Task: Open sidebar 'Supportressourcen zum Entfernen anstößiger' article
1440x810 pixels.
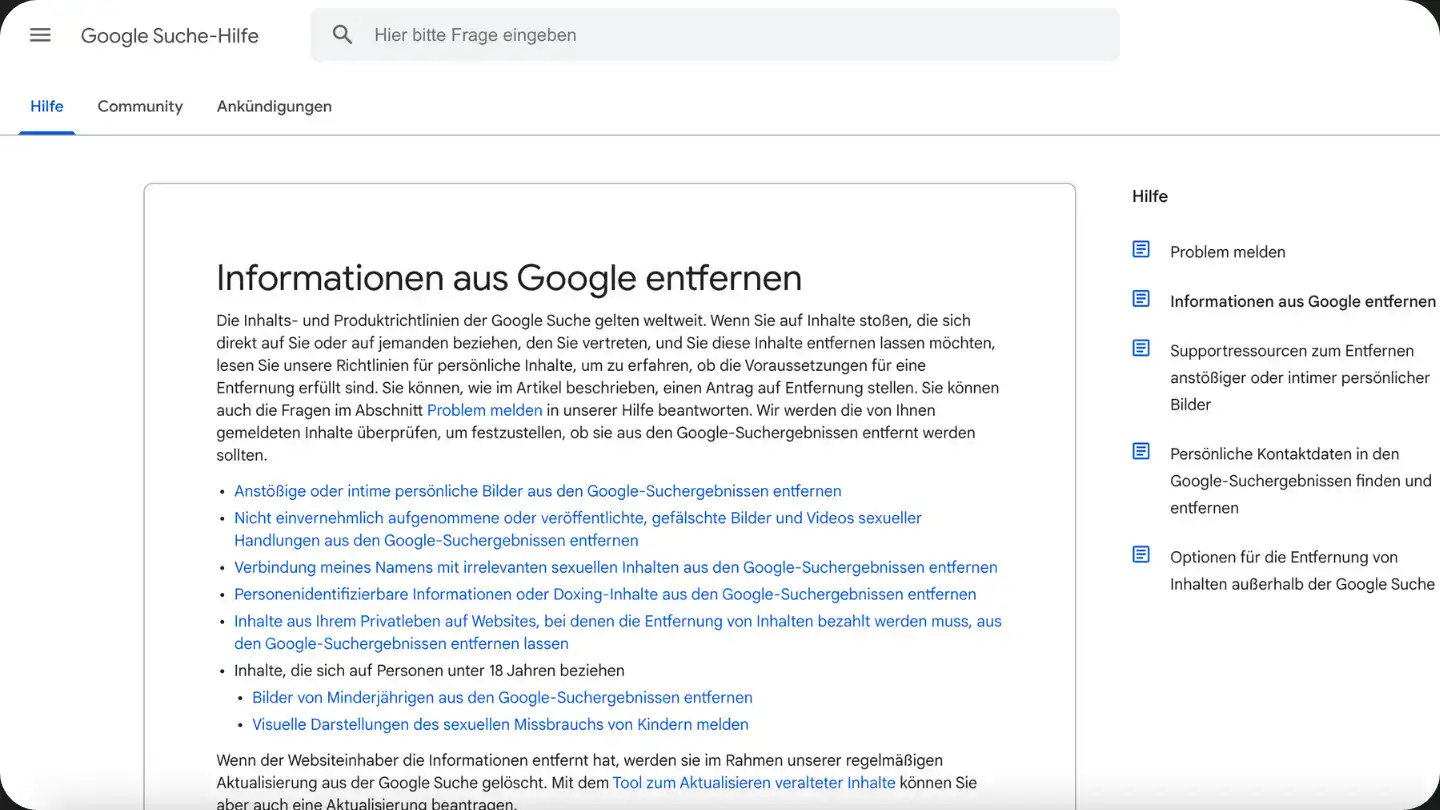Action: pos(1300,378)
